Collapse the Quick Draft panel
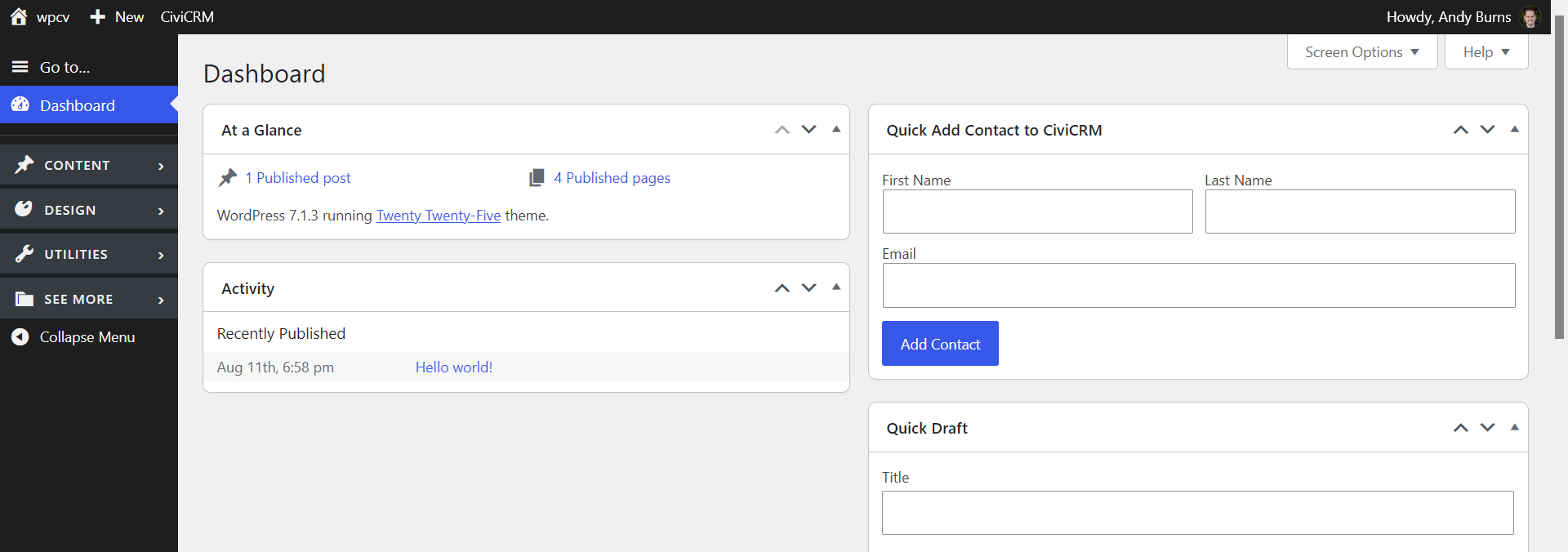Image resolution: width=1568 pixels, height=552 pixels. [x=1515, y=427]
